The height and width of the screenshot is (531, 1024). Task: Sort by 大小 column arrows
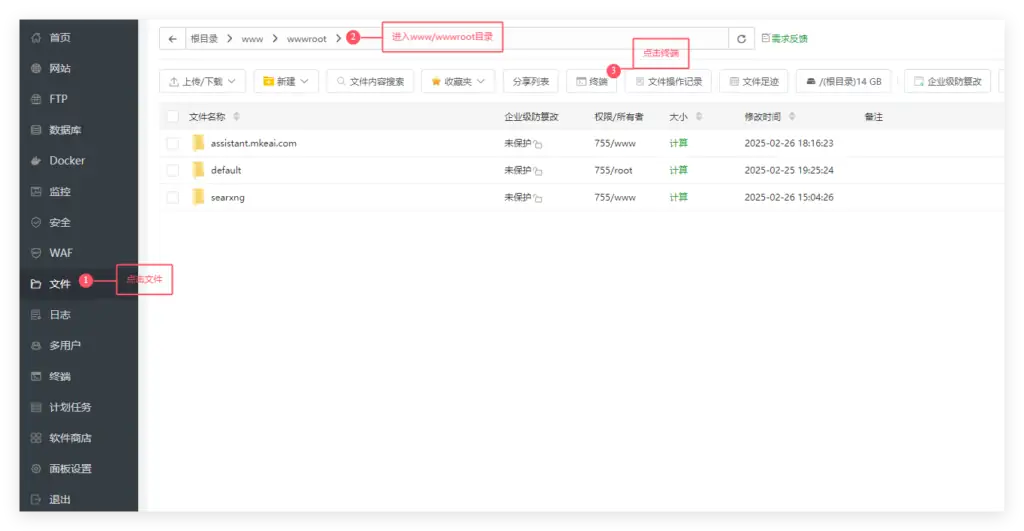click(699, 117)
